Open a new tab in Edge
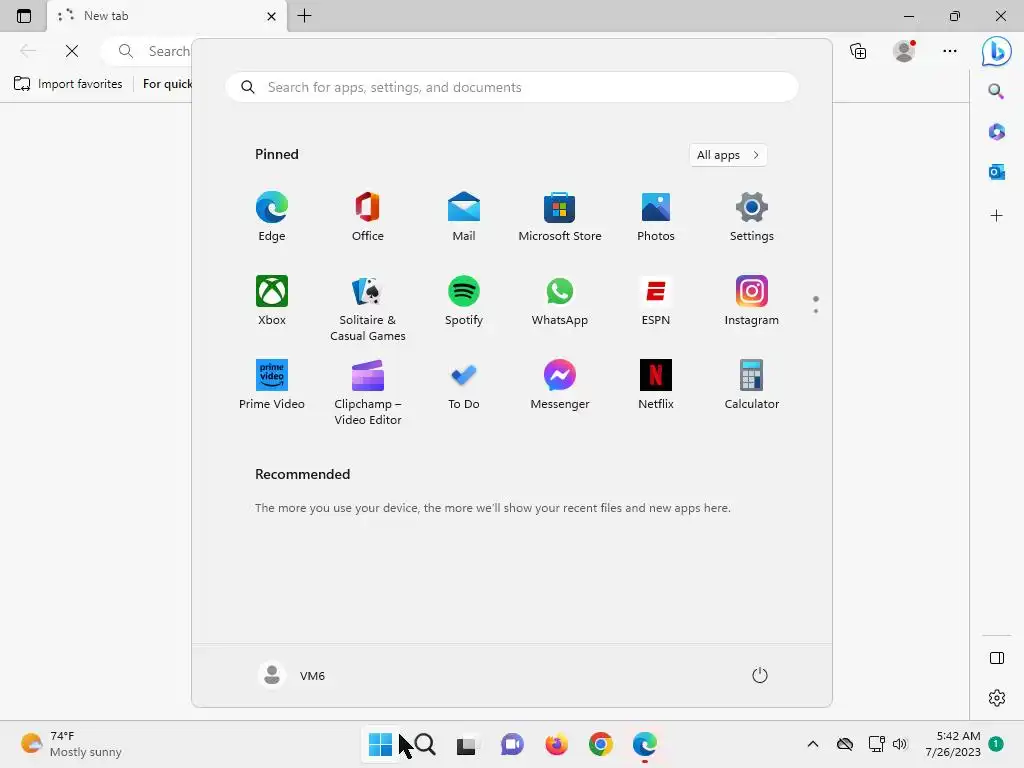This screenshot has height=768, width=1024. click(x=304, y=16)
